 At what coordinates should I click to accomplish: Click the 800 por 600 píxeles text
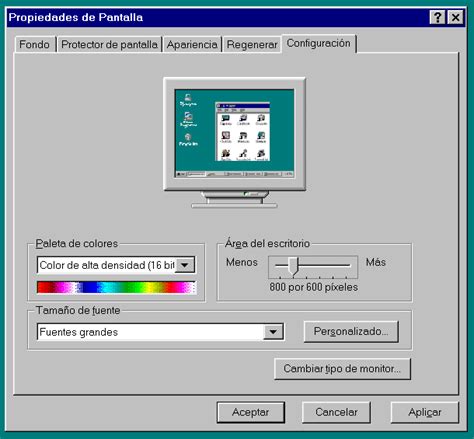(314, 287)
